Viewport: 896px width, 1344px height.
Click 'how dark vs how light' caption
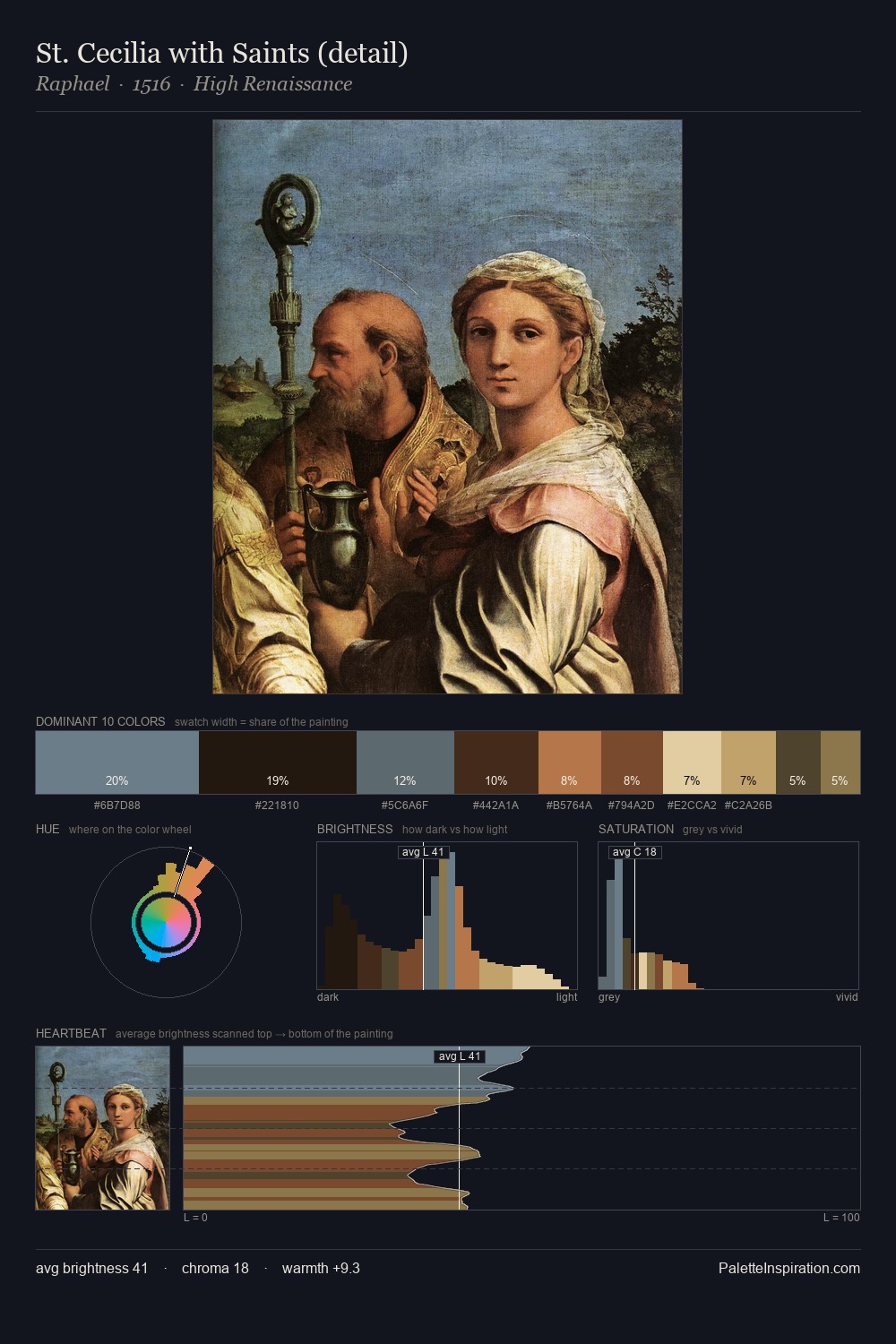click(x=454, y=829)
